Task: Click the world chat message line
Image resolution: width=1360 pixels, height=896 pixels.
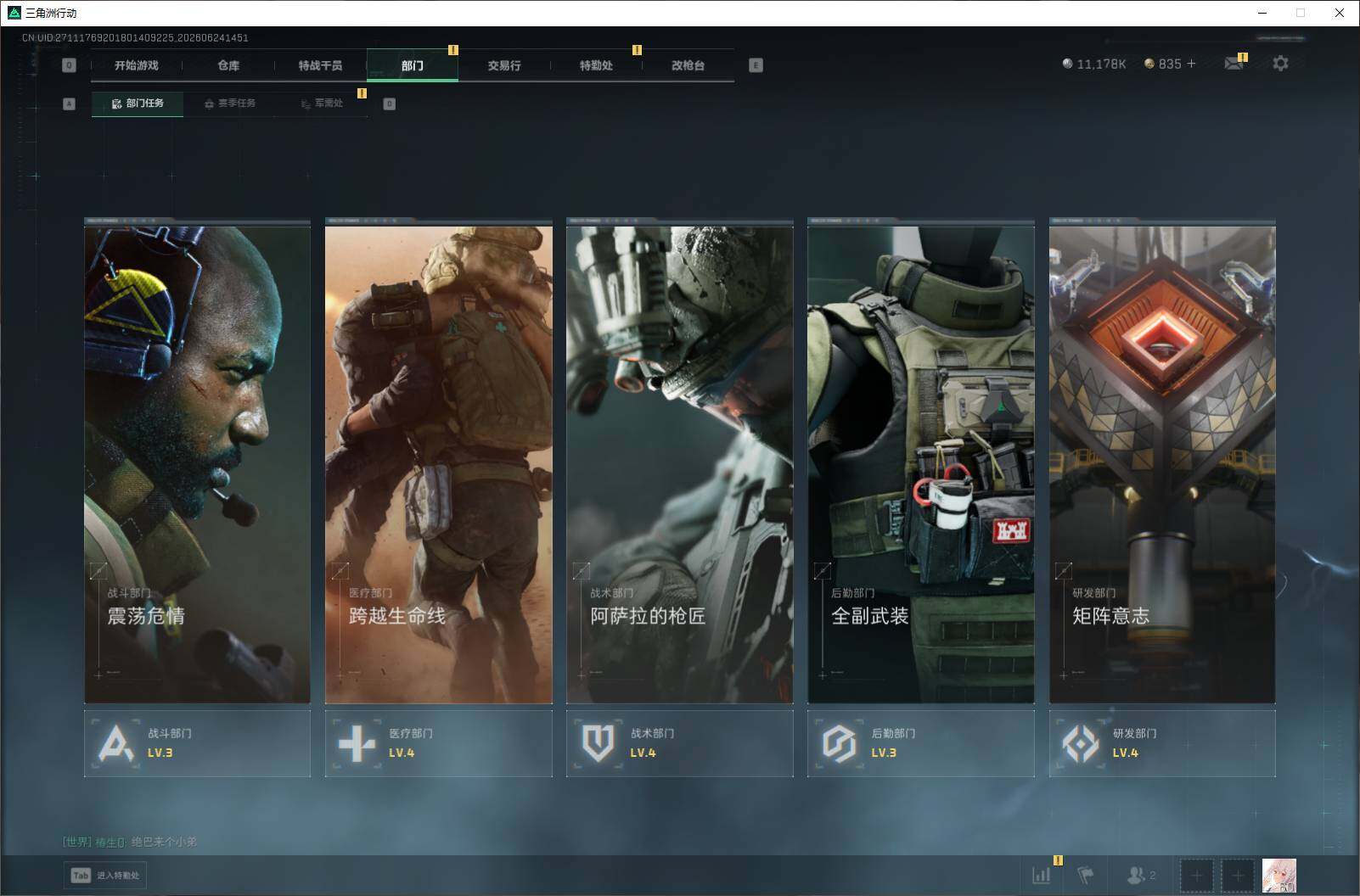Action: pyautogui.click(x=130, y=842)
